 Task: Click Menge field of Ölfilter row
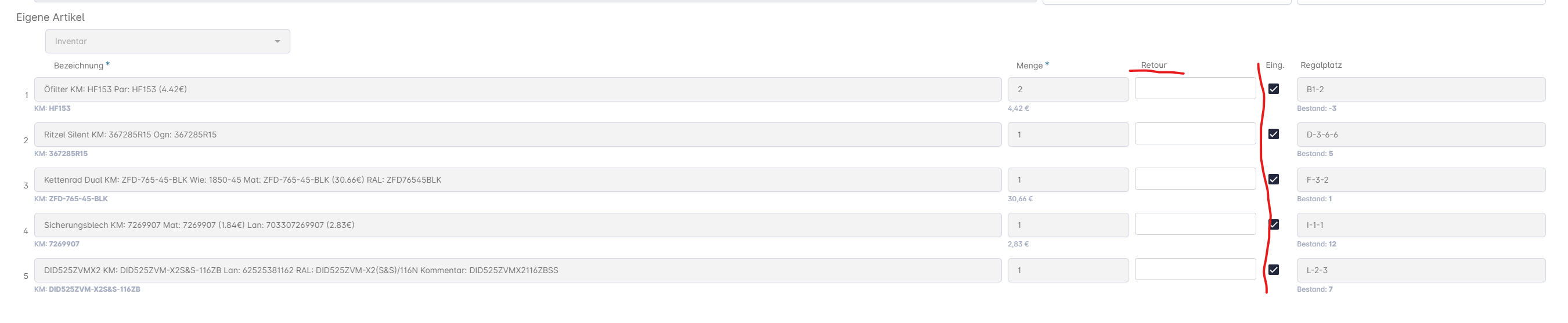coord(1068,89)
